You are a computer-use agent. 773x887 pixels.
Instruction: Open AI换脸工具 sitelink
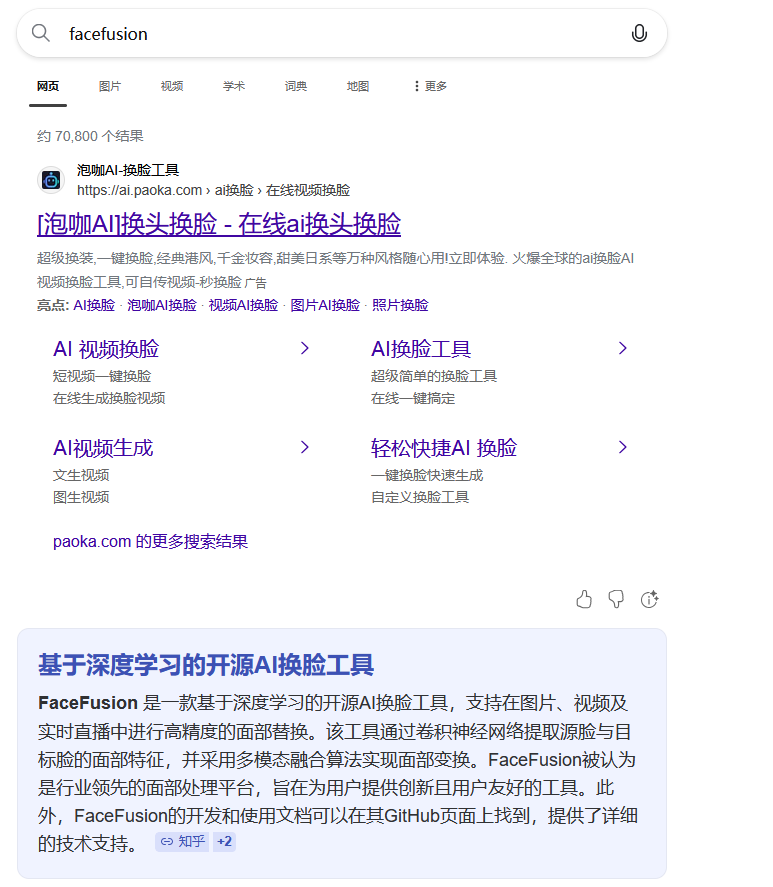[420, 349]
